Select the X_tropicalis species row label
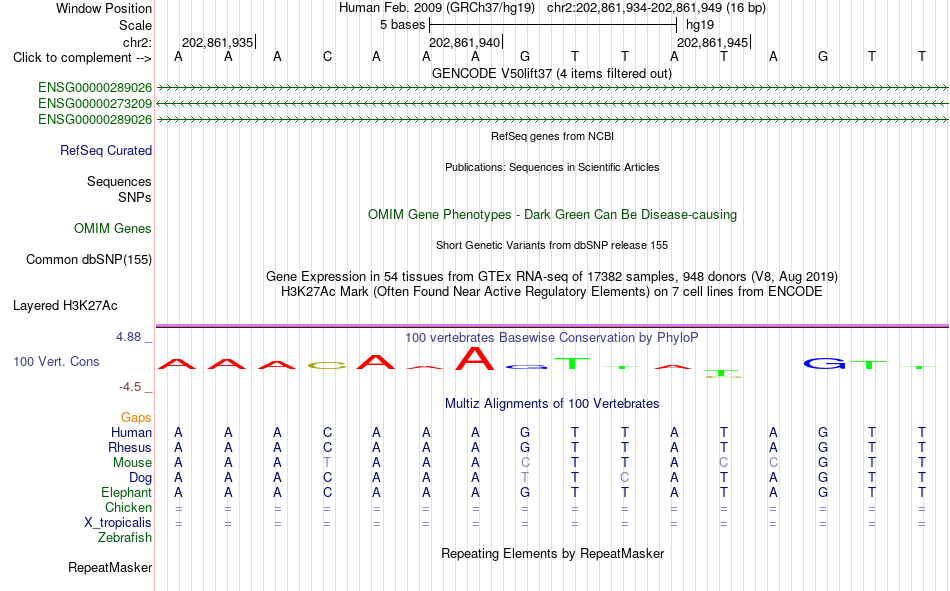Viewport: 950px width, 591px height. [118, 523]
